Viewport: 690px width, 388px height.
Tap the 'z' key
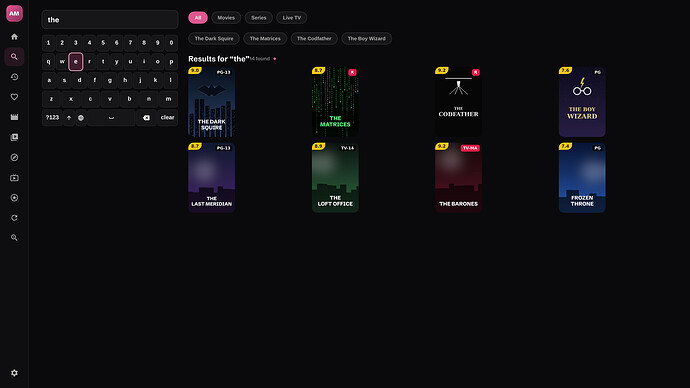coord(51,99)
